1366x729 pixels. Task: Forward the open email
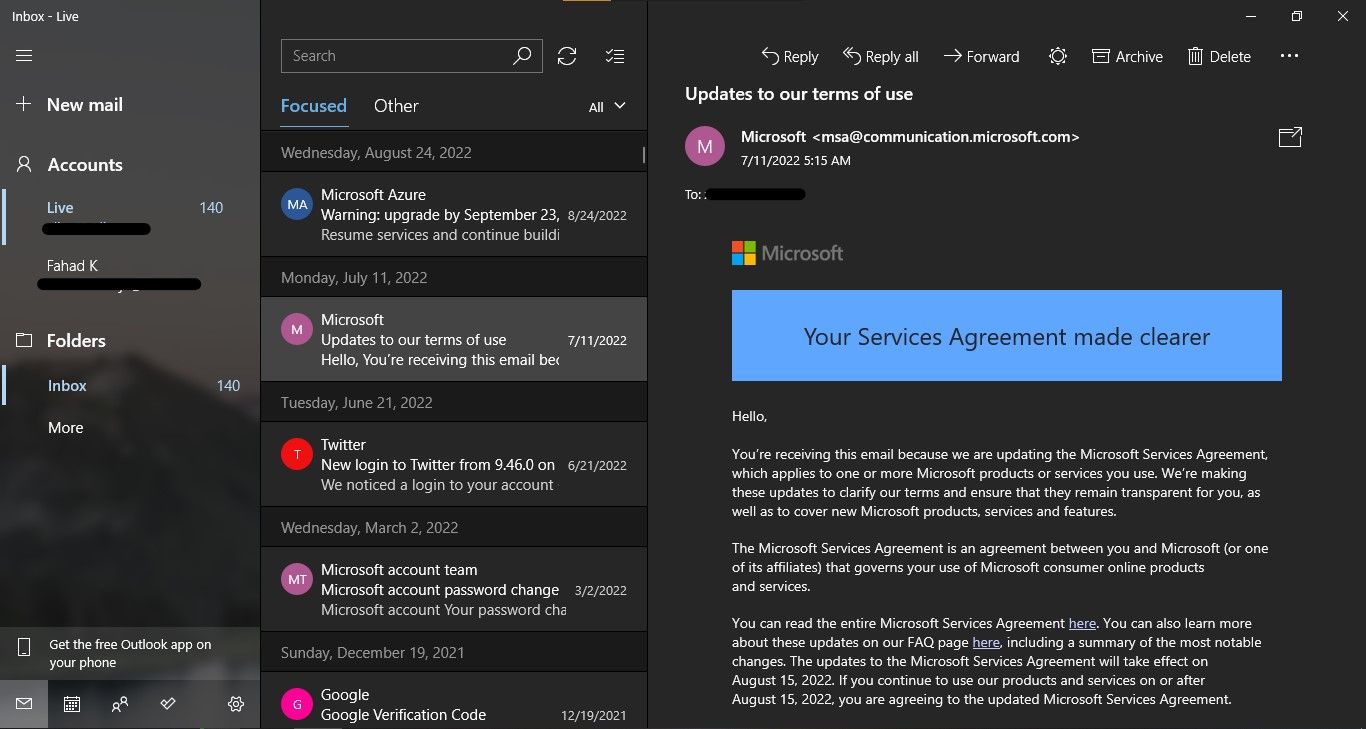tap(981, 56)
